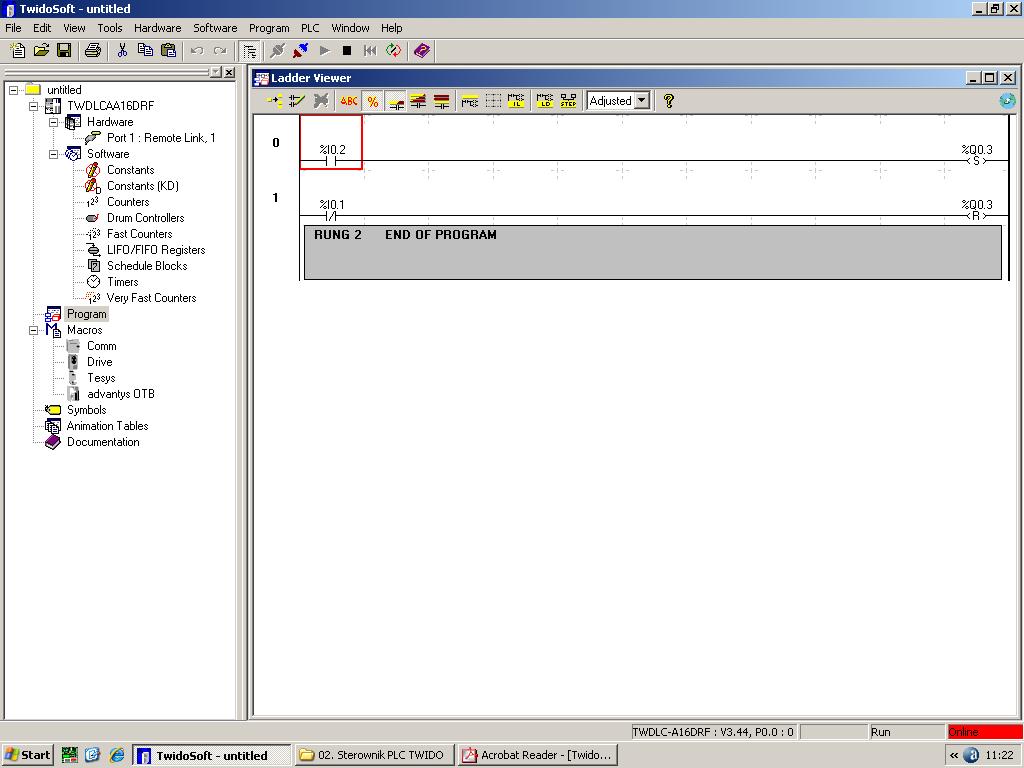This screenshot has width=1024, height=768.
Task: Open the PLC menu
Action: coord(310,28)
